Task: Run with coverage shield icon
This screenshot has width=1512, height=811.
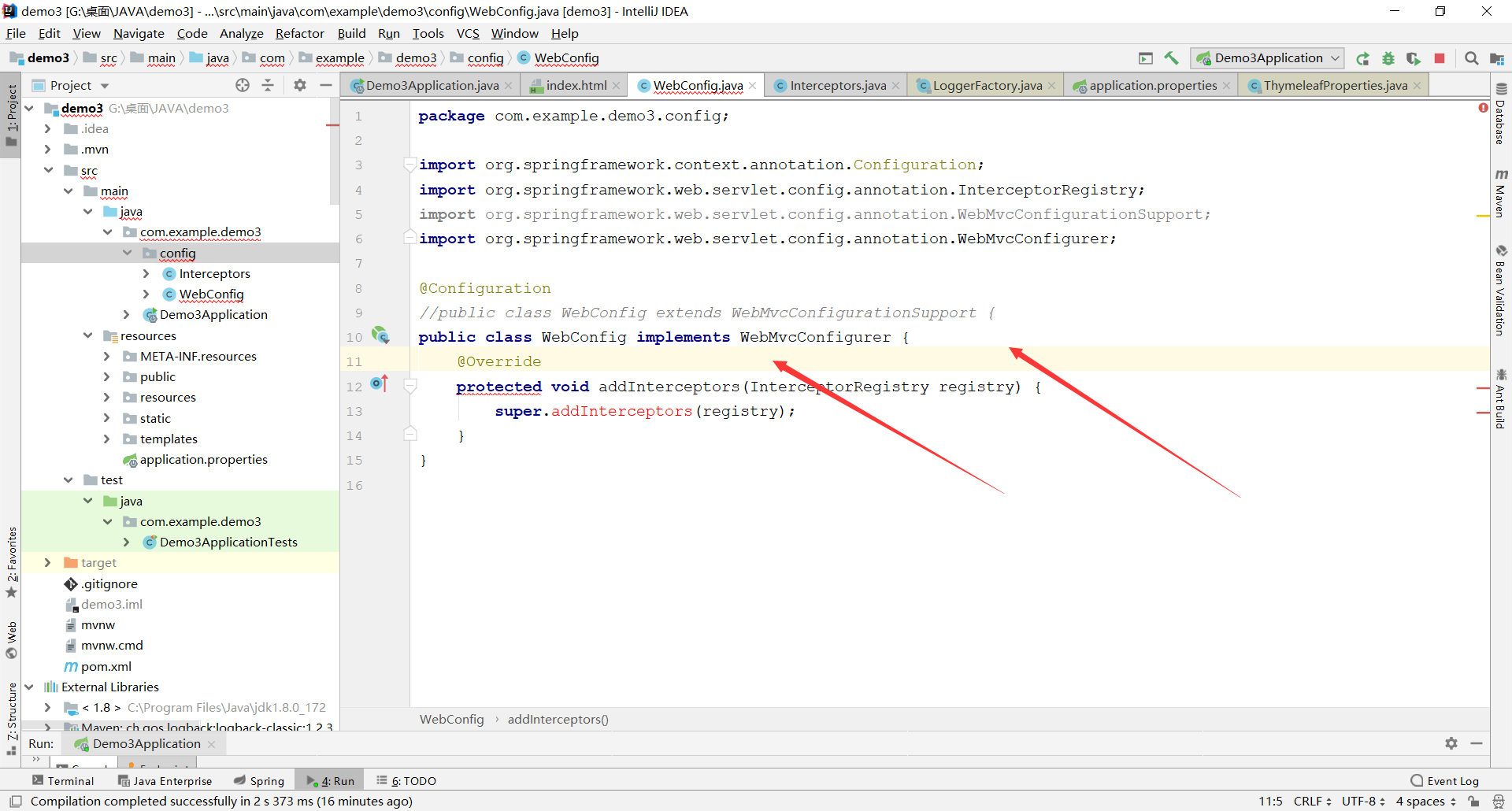Action: 1414,58
